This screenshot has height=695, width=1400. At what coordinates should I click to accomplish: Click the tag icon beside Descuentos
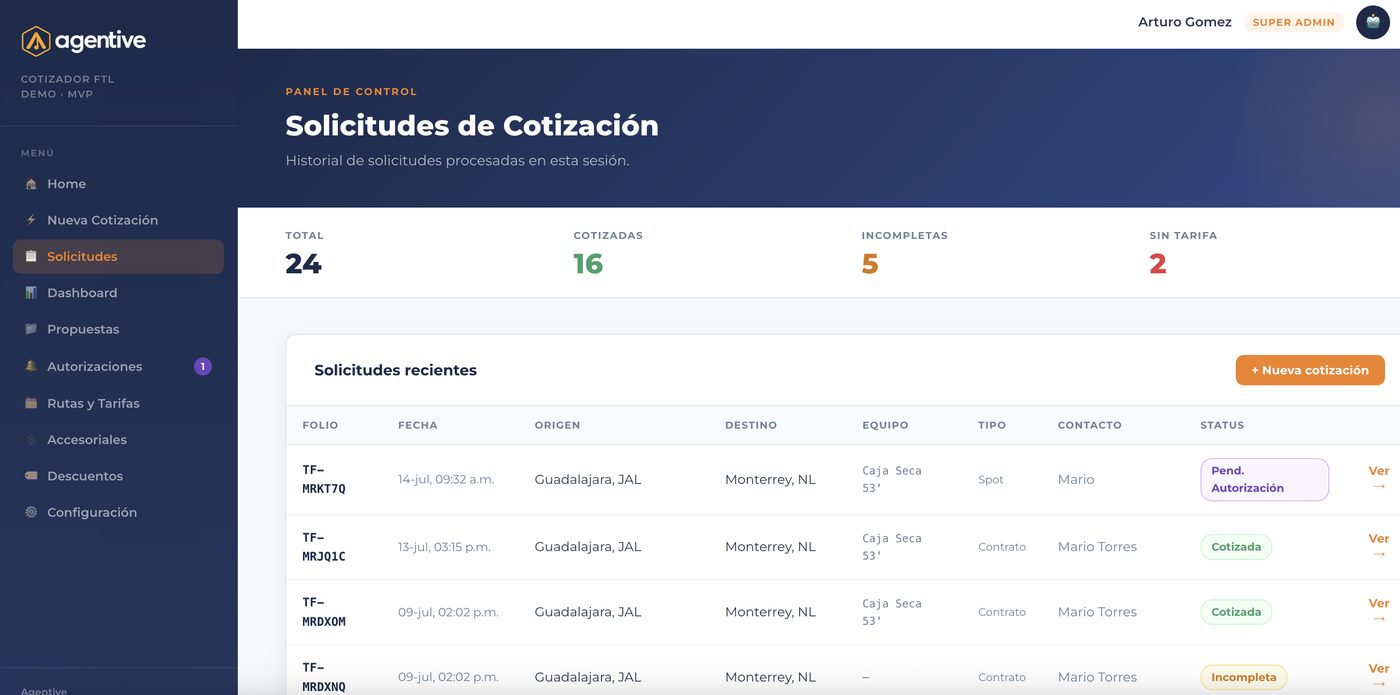[31, 476]
